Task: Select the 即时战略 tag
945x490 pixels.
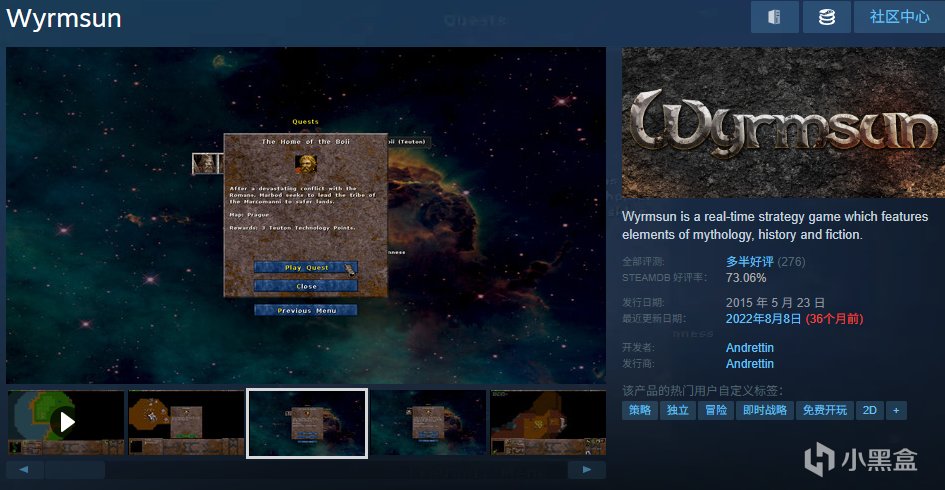Action: (765, 410)
